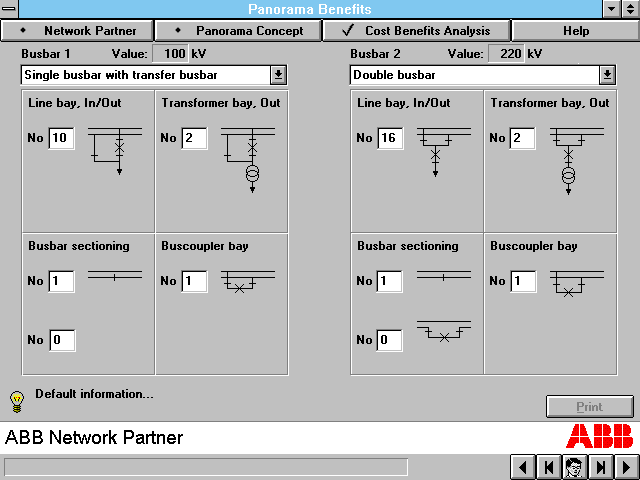The width and height of the screenshot is (640, 480).
Task: Click the face portrait navigation icon
Action: pos(575,467)
